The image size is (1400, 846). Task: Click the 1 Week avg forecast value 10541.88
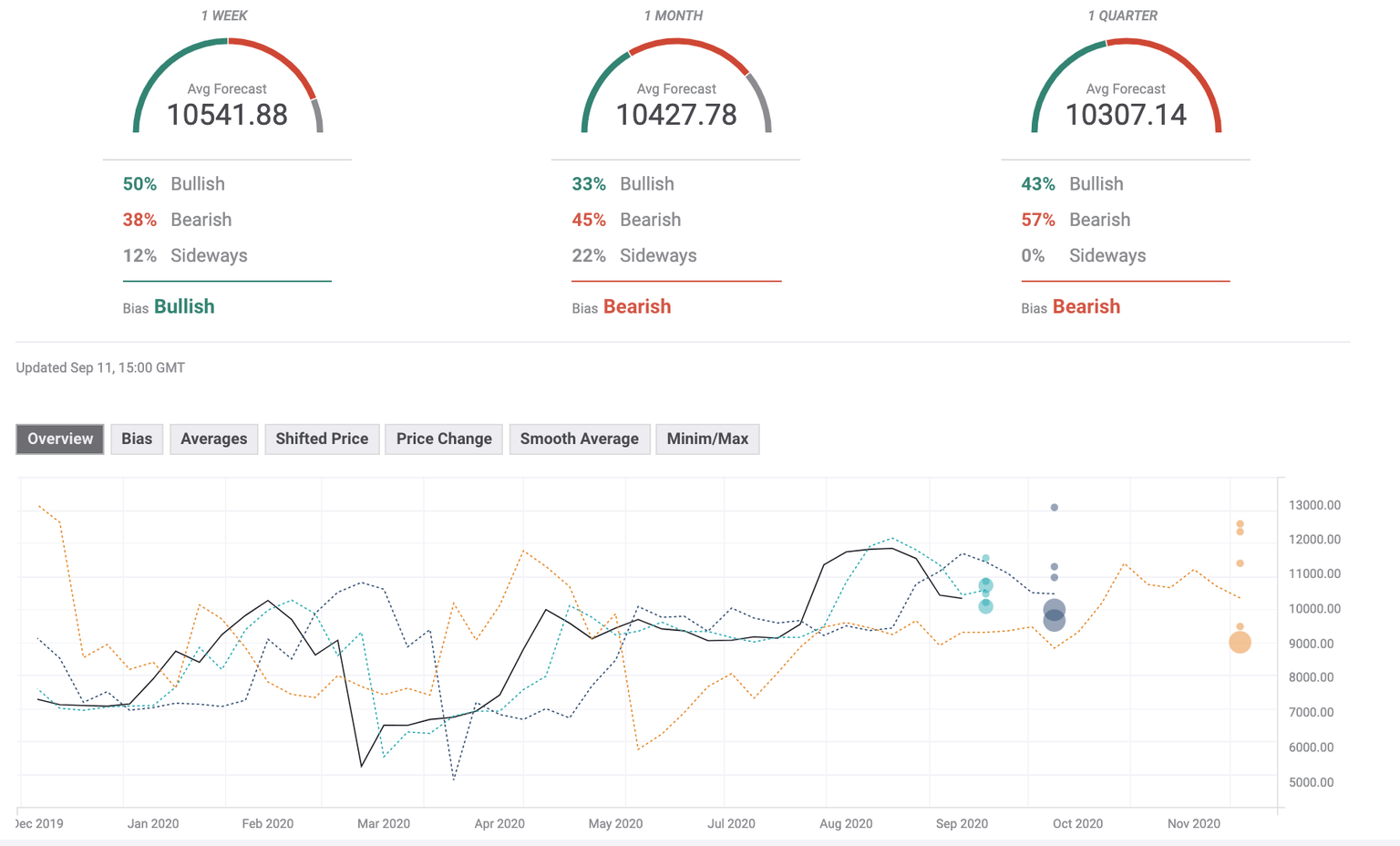point(227,115)
